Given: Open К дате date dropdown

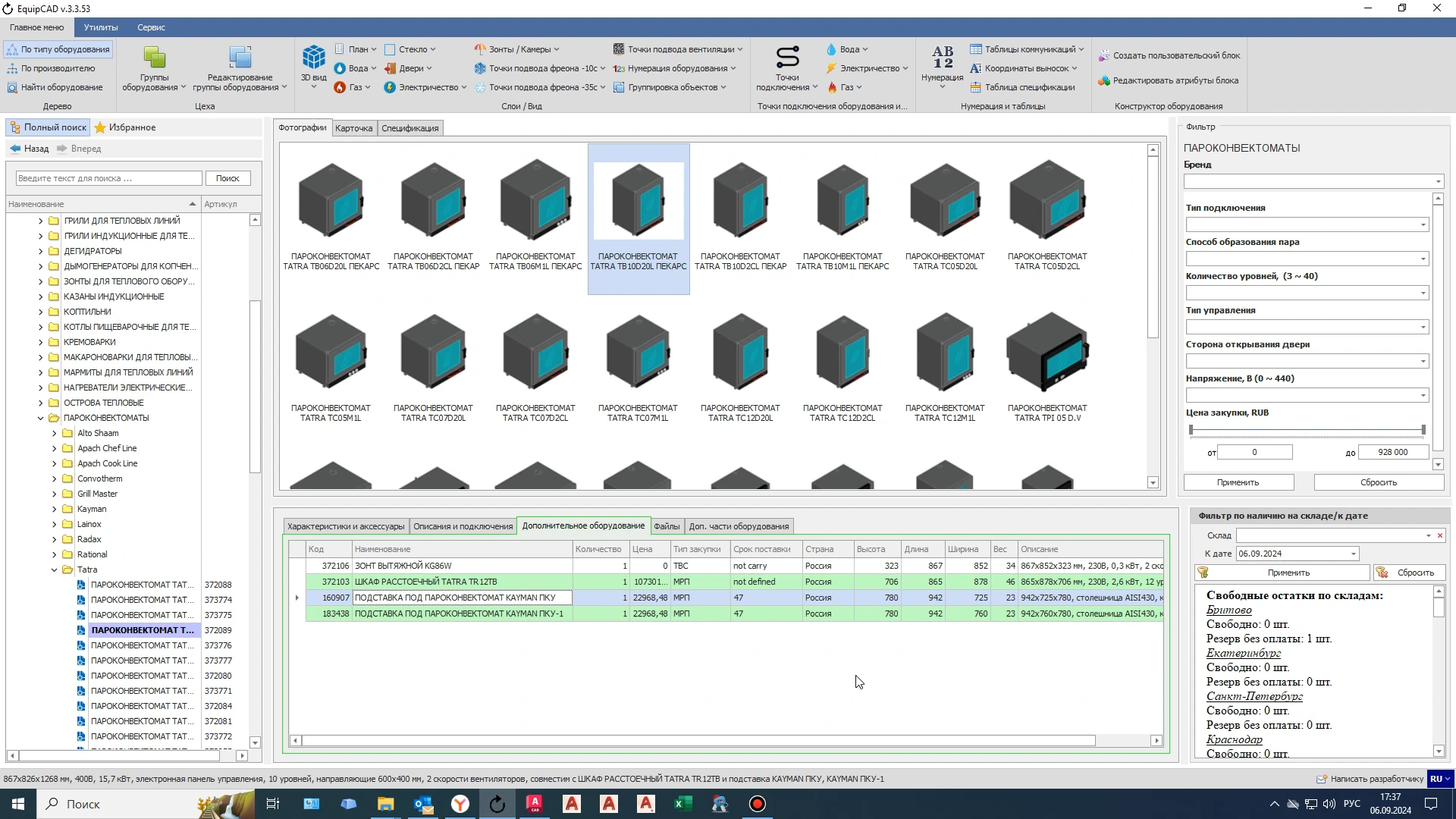Looking at the screenshot, I should [1353, 554].
